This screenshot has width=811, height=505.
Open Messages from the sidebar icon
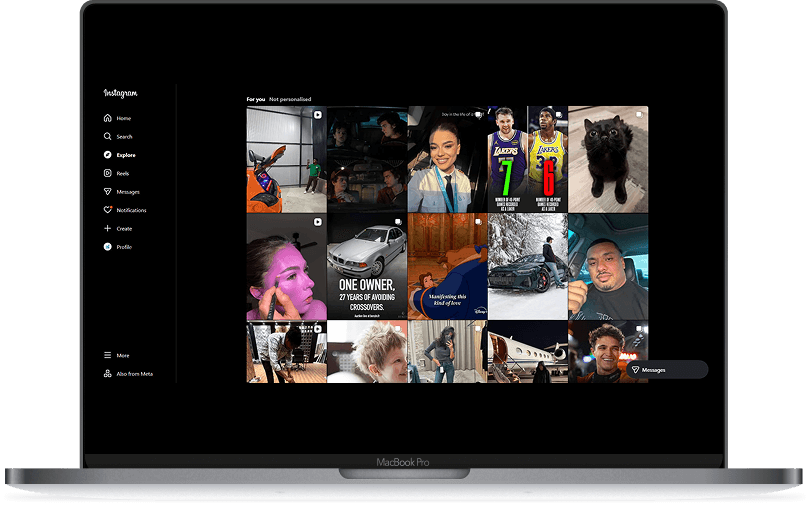coord(108,191)
